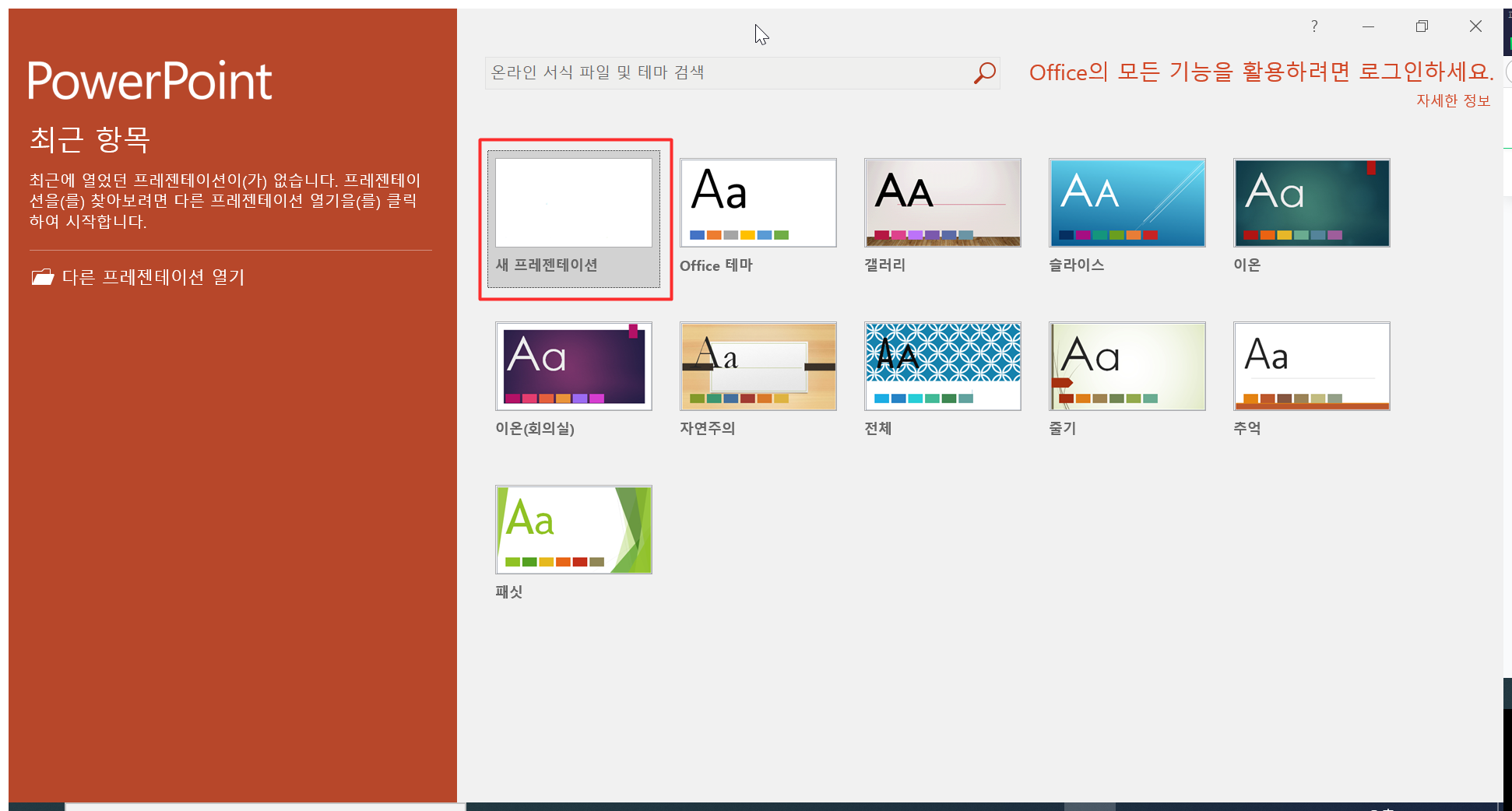Click the 자연주의 label text
Image resolution: width=1512 pixels, height=811 pixels.
tap(708, 428)
